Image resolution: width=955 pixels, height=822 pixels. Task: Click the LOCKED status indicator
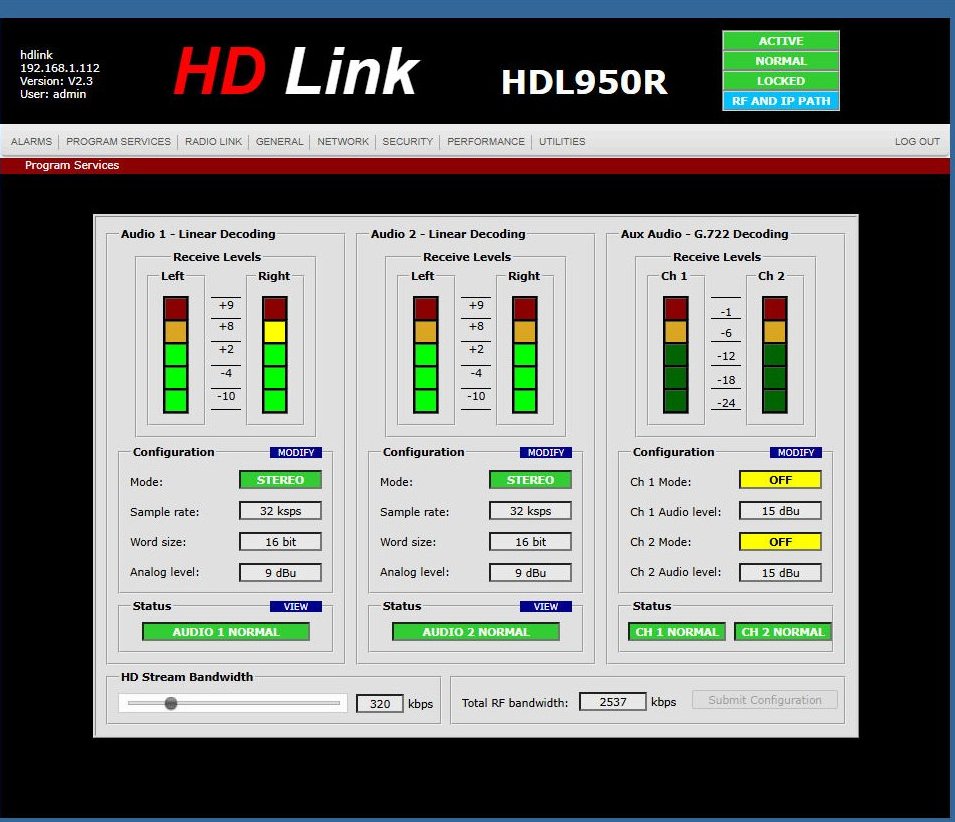coord(781,81)
